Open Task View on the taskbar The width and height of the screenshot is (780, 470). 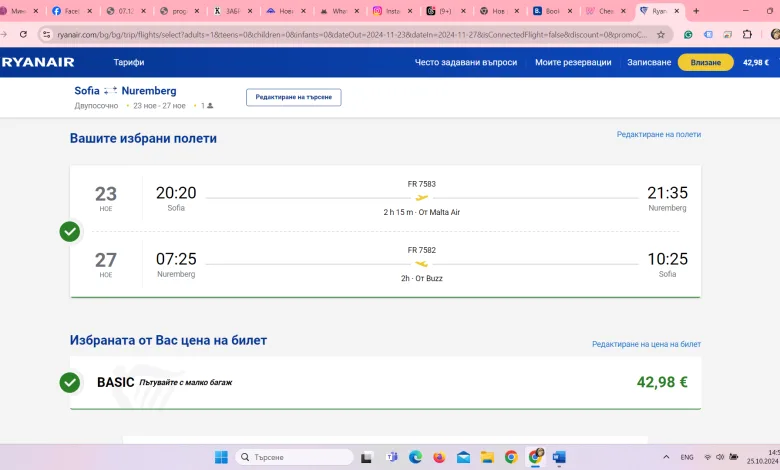tap(367, 457)
